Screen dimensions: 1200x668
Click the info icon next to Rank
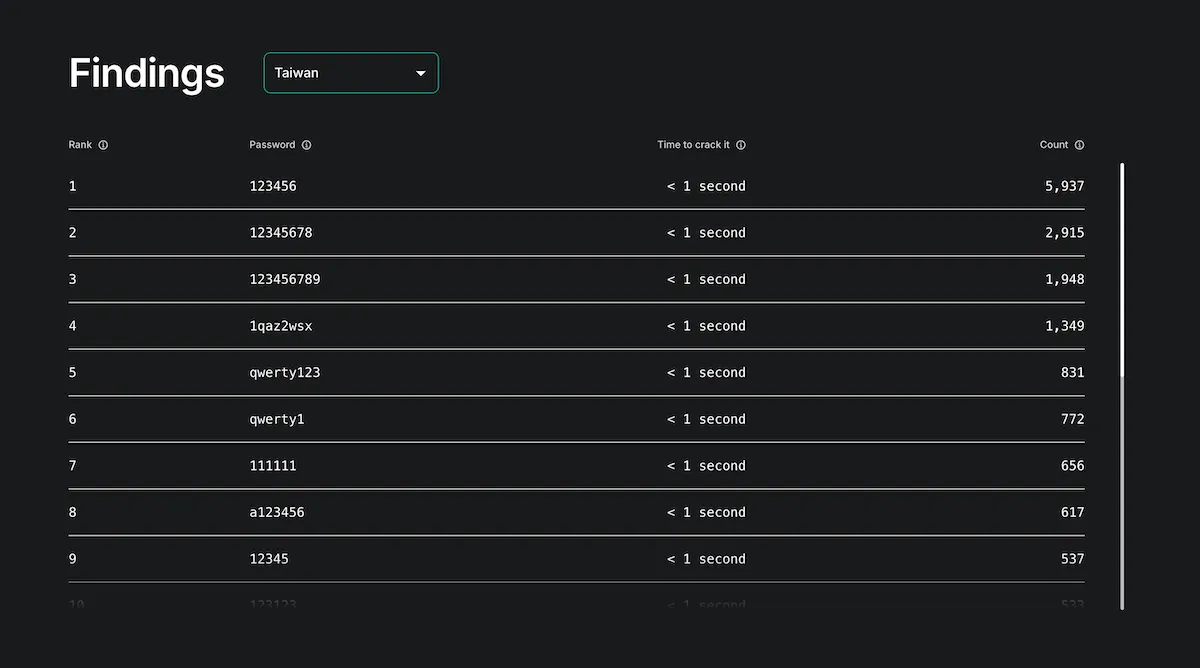pyautogui.click(x=103, y=145)
